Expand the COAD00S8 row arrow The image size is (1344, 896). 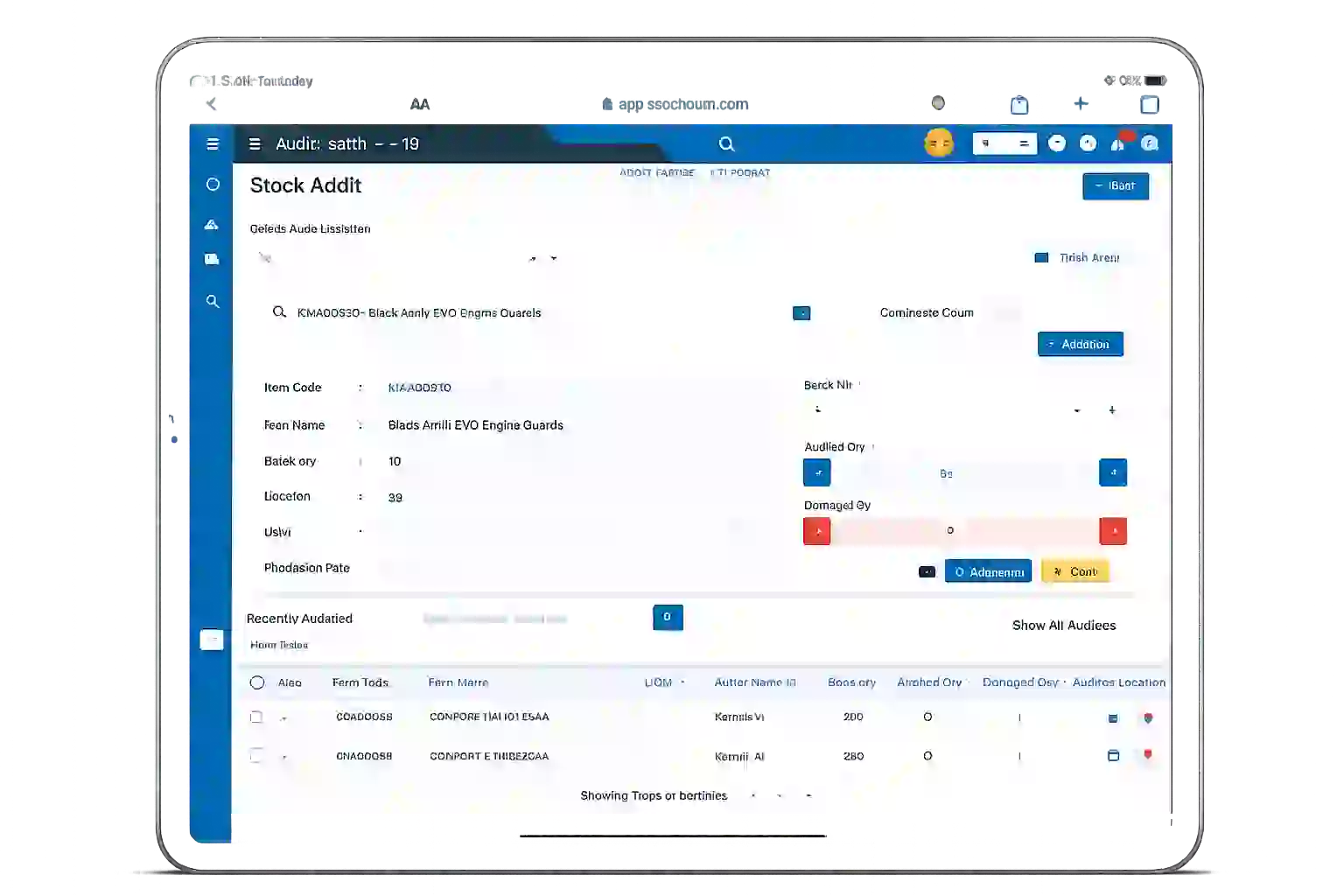point(284,718)
